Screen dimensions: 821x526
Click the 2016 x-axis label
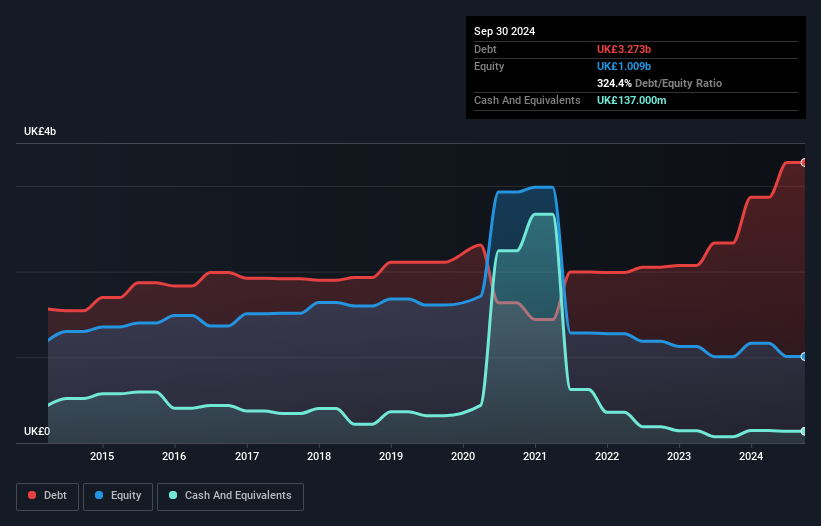[x=174, y=456]
